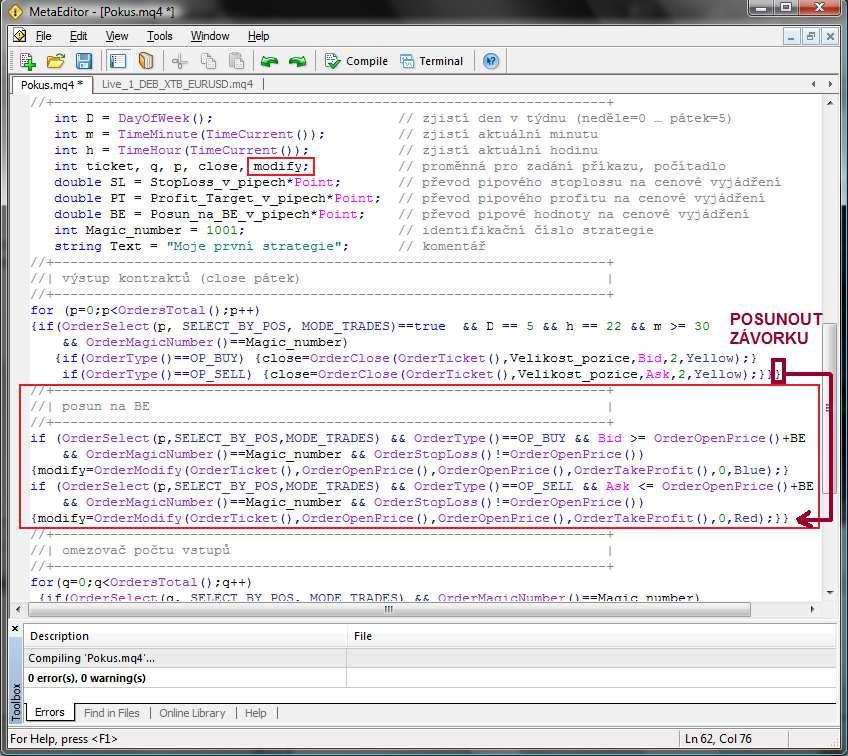Screen dimensions: 848x756
Task: Select the "0 error(s), 0 warning(s)" row
Action: [430, 678]
